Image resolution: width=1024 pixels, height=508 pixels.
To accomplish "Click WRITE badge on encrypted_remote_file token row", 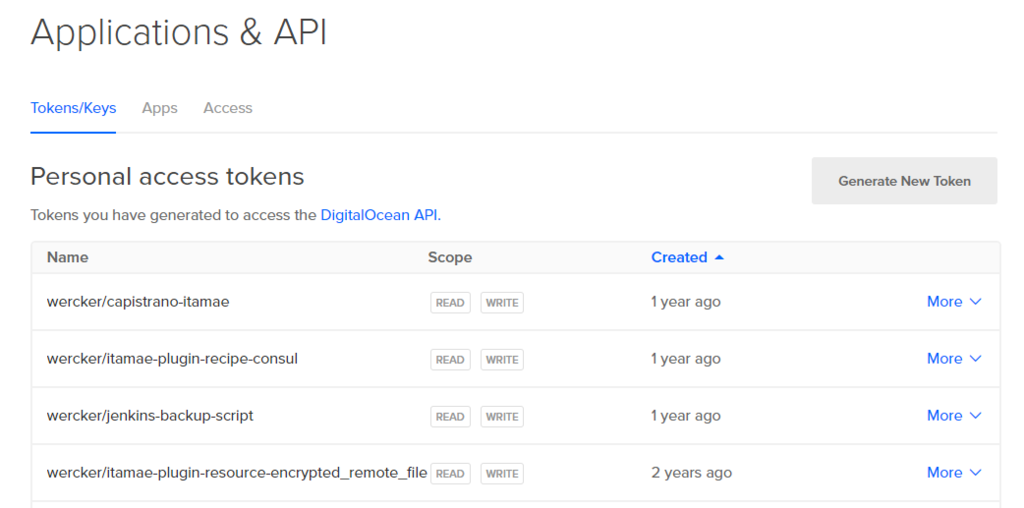I will pos(502,473).
